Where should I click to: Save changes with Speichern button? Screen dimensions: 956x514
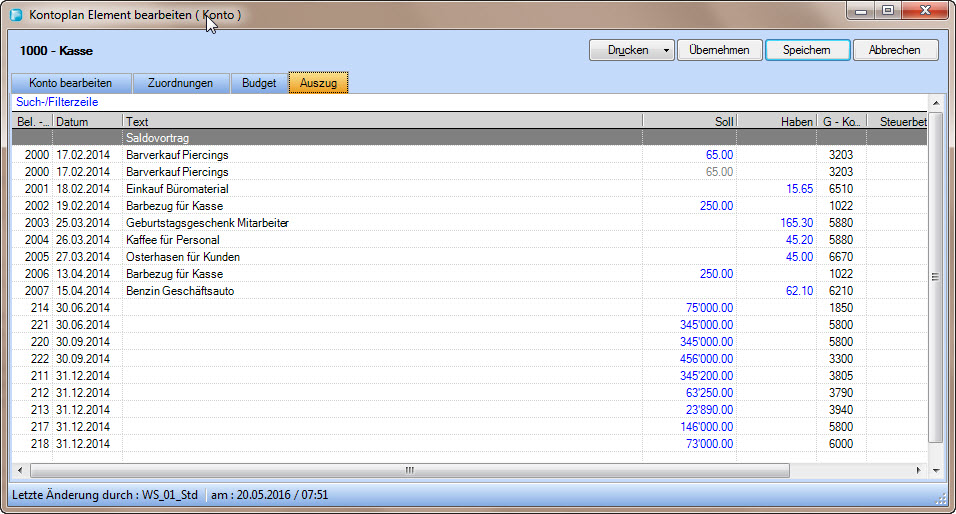[x=807, y=50]
